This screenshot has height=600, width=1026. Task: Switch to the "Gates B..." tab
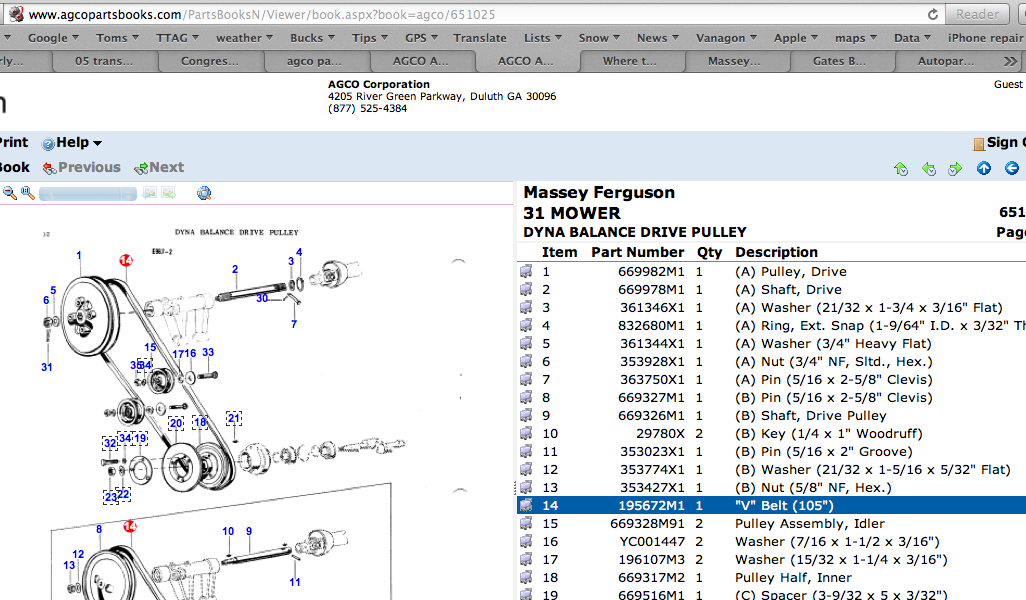point(842,62)
